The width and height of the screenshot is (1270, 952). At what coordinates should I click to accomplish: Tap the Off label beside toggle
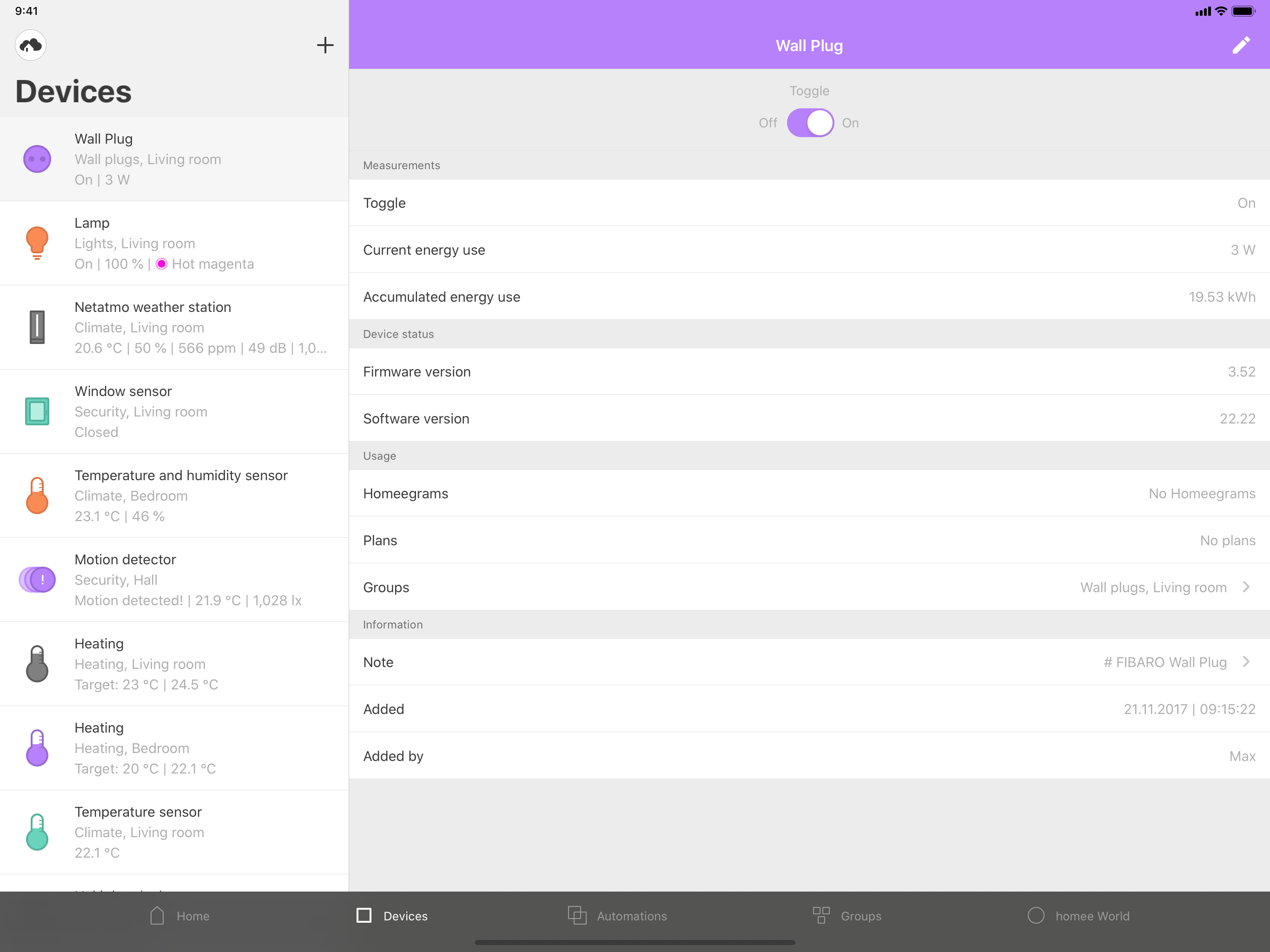tap(767, 123)
